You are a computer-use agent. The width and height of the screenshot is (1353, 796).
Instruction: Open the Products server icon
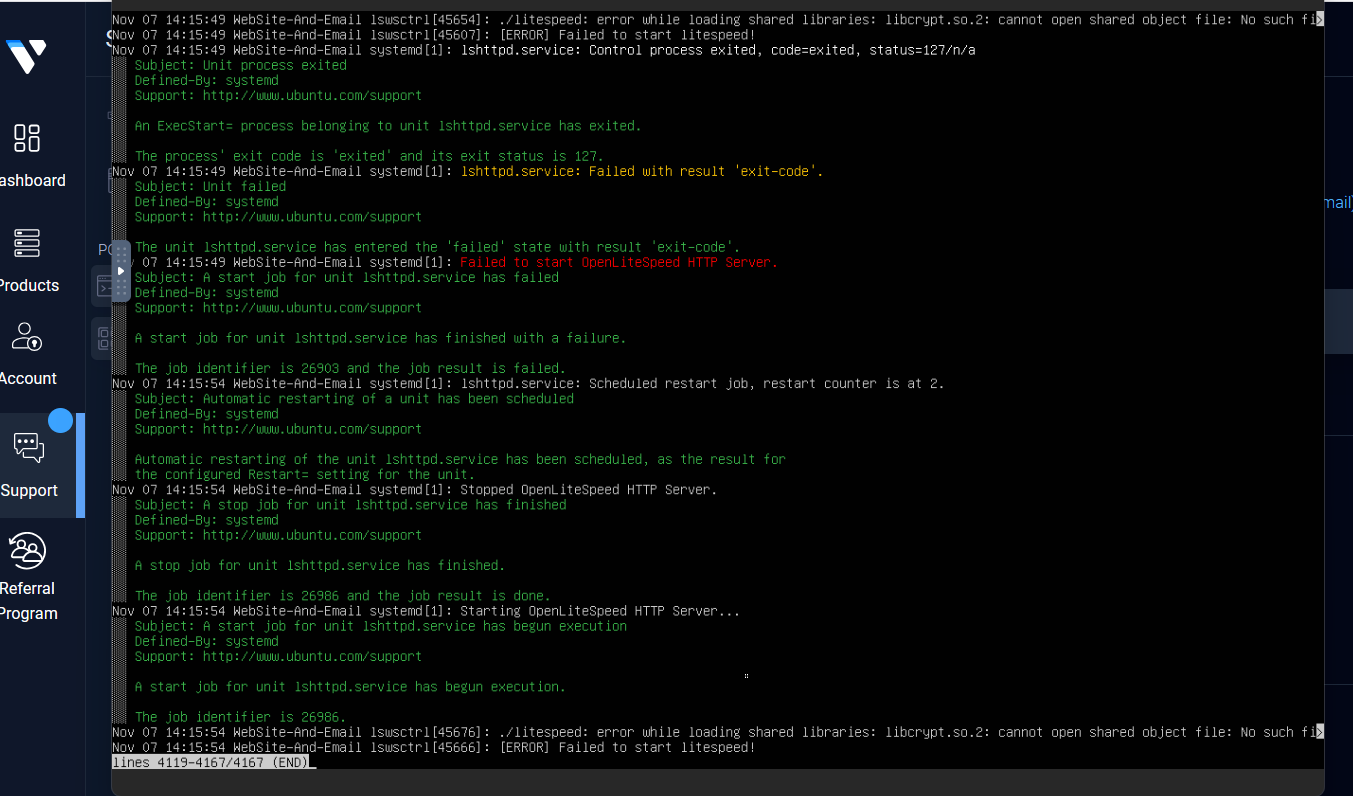[27, 243]
